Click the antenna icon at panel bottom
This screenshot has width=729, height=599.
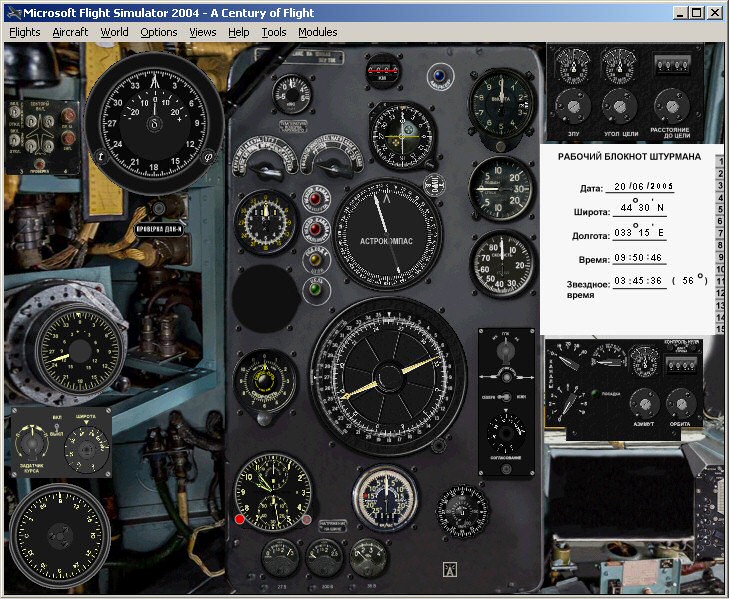coord(449,570)
